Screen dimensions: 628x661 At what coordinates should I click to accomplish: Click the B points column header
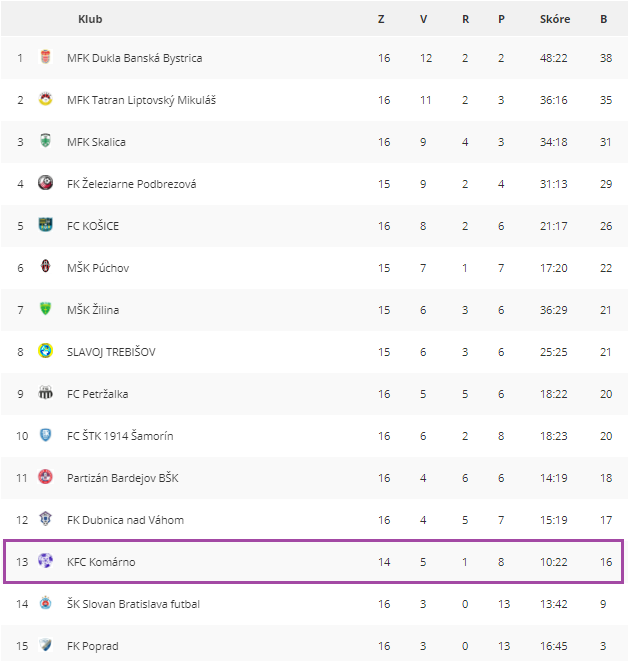click(x=604, y=19)
